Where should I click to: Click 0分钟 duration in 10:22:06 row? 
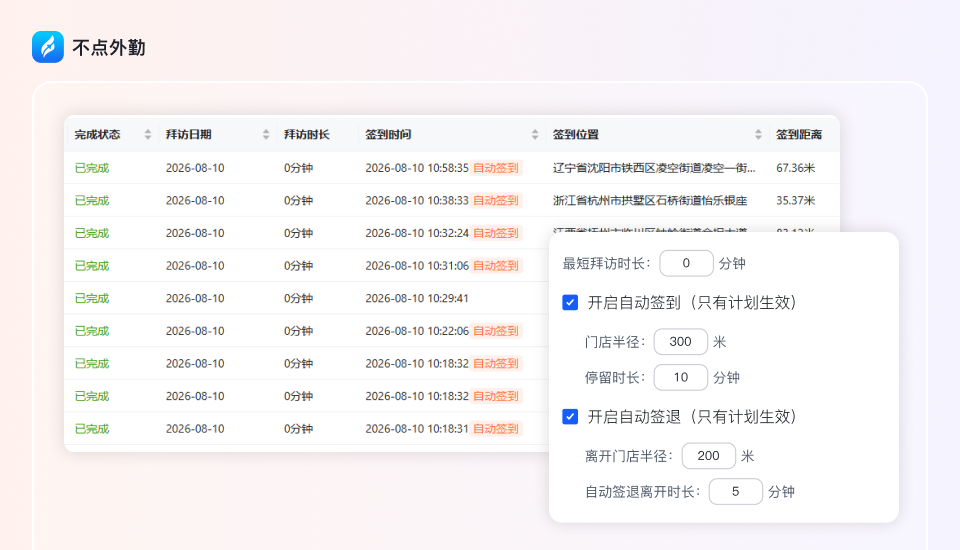tap(298, 331)
